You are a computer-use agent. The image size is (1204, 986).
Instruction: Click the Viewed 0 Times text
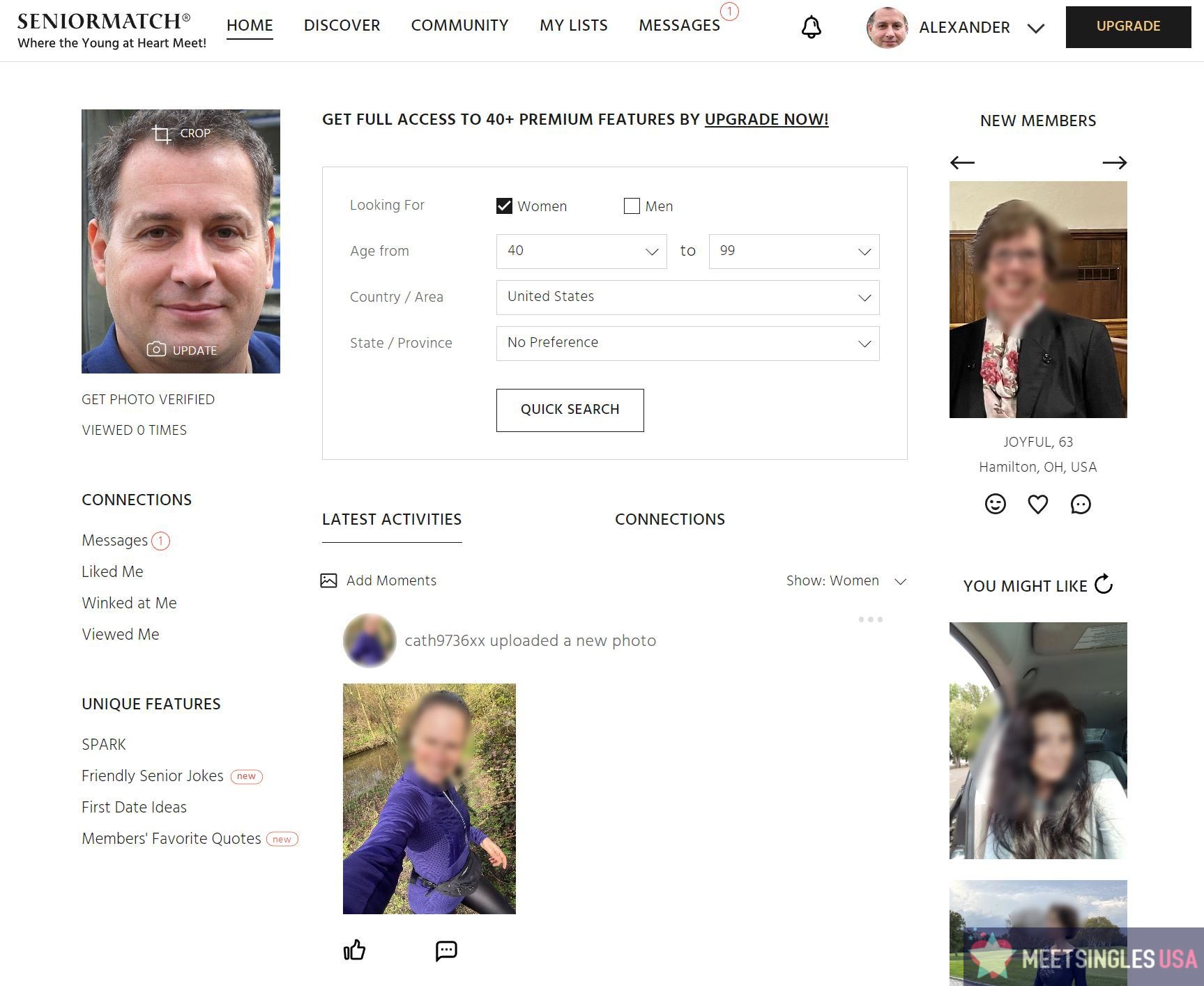tap(134, 430)
